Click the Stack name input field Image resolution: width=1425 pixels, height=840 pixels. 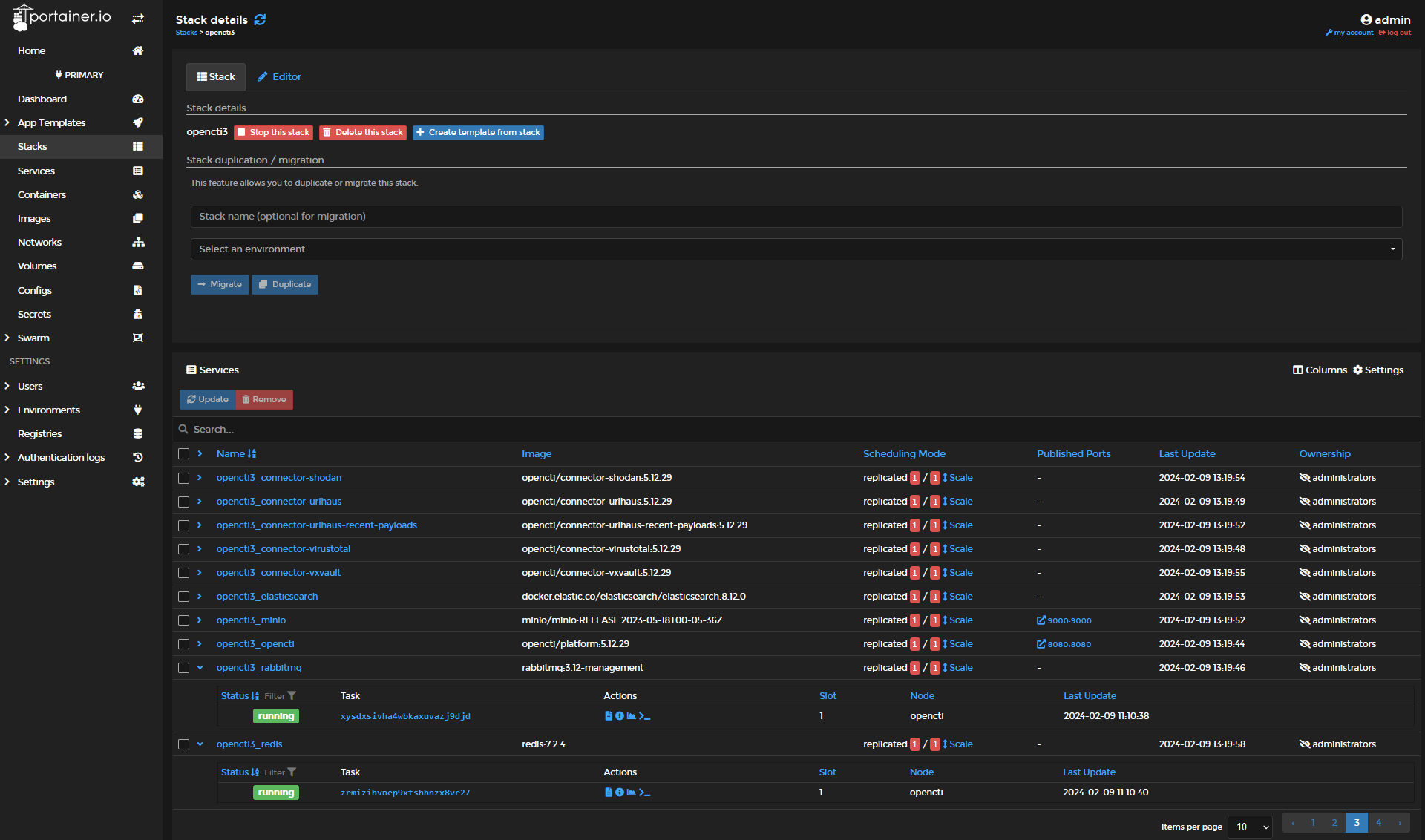(796, 217)
